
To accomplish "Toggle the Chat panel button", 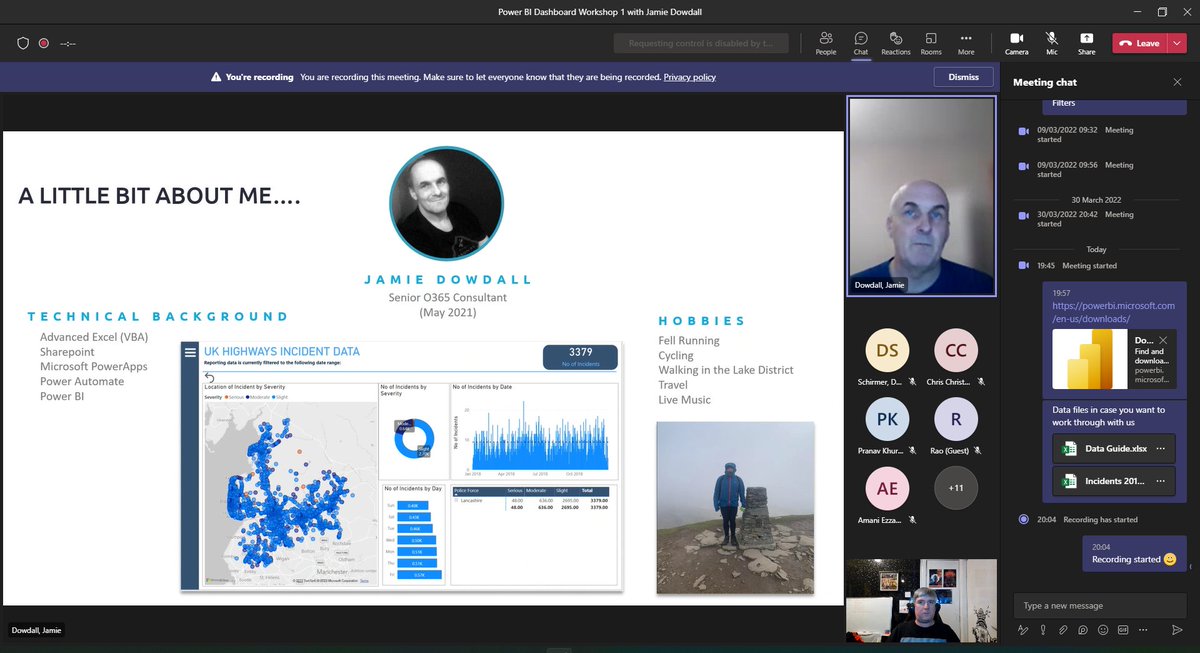I will (x=861, y=43).
